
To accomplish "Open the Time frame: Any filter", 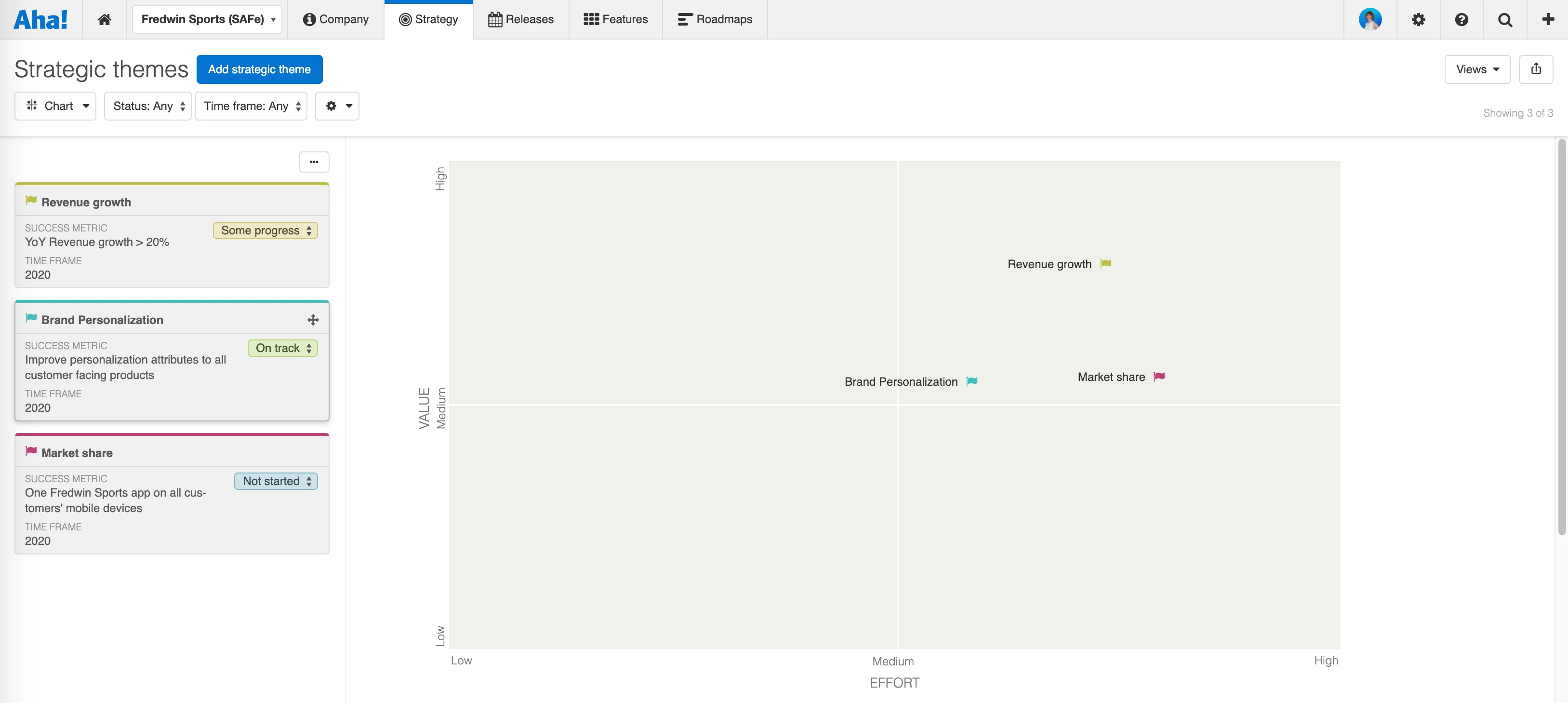I will tap(251, 106).
